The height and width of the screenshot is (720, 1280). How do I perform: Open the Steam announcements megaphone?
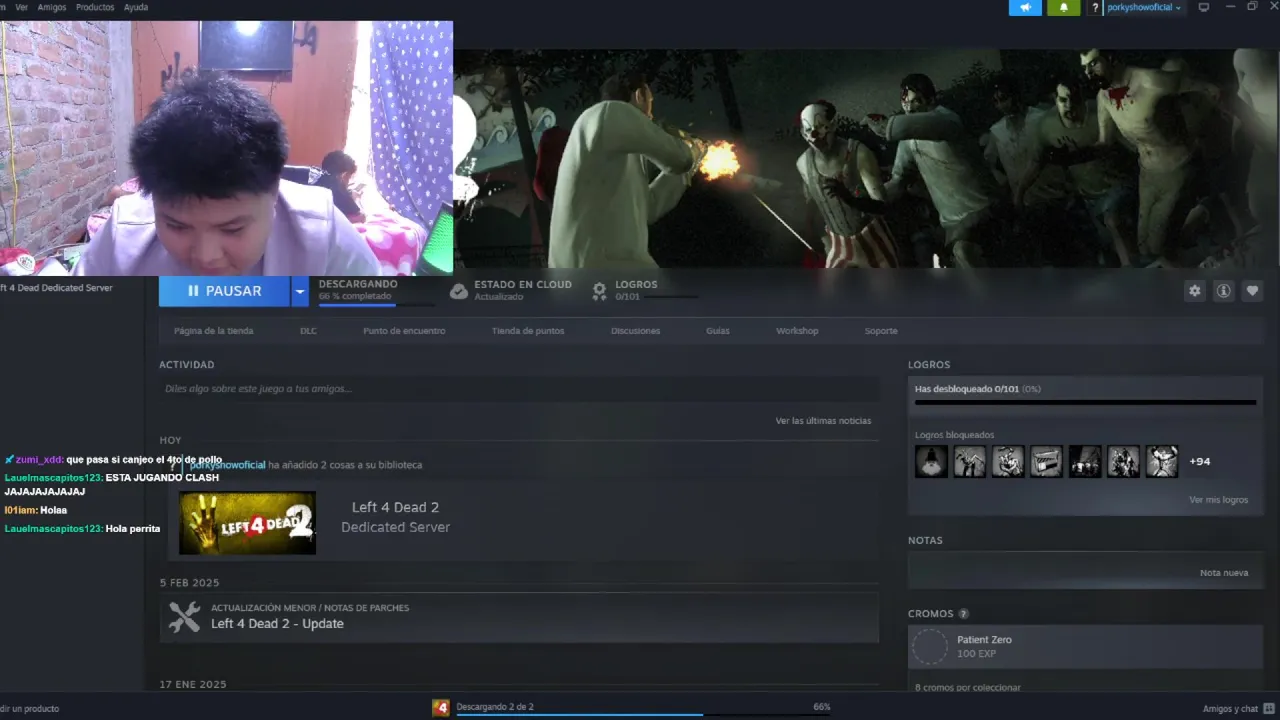click(1025, 7)
